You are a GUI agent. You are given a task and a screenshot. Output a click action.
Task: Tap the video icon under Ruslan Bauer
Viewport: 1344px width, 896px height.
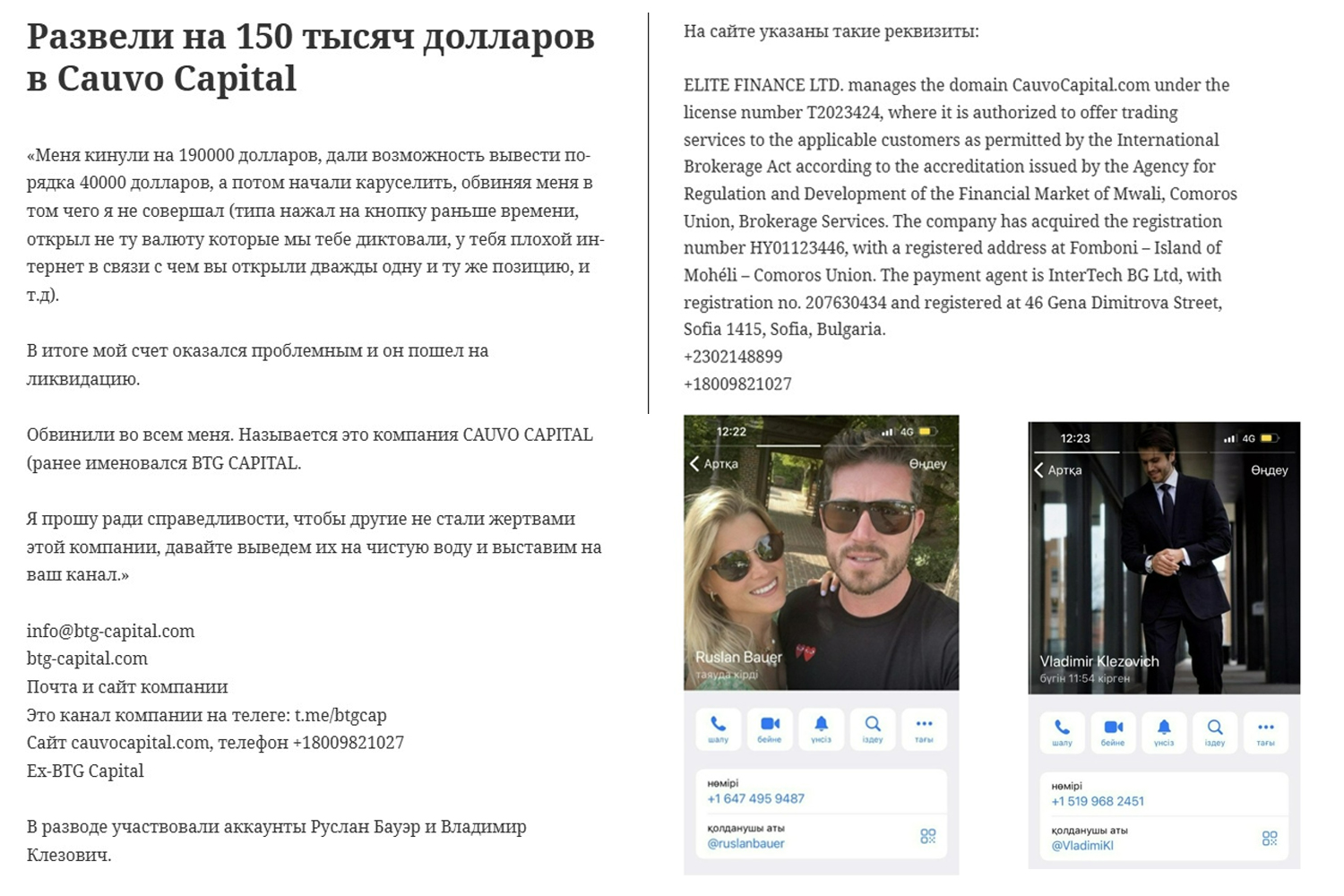[x=770, y=728]
